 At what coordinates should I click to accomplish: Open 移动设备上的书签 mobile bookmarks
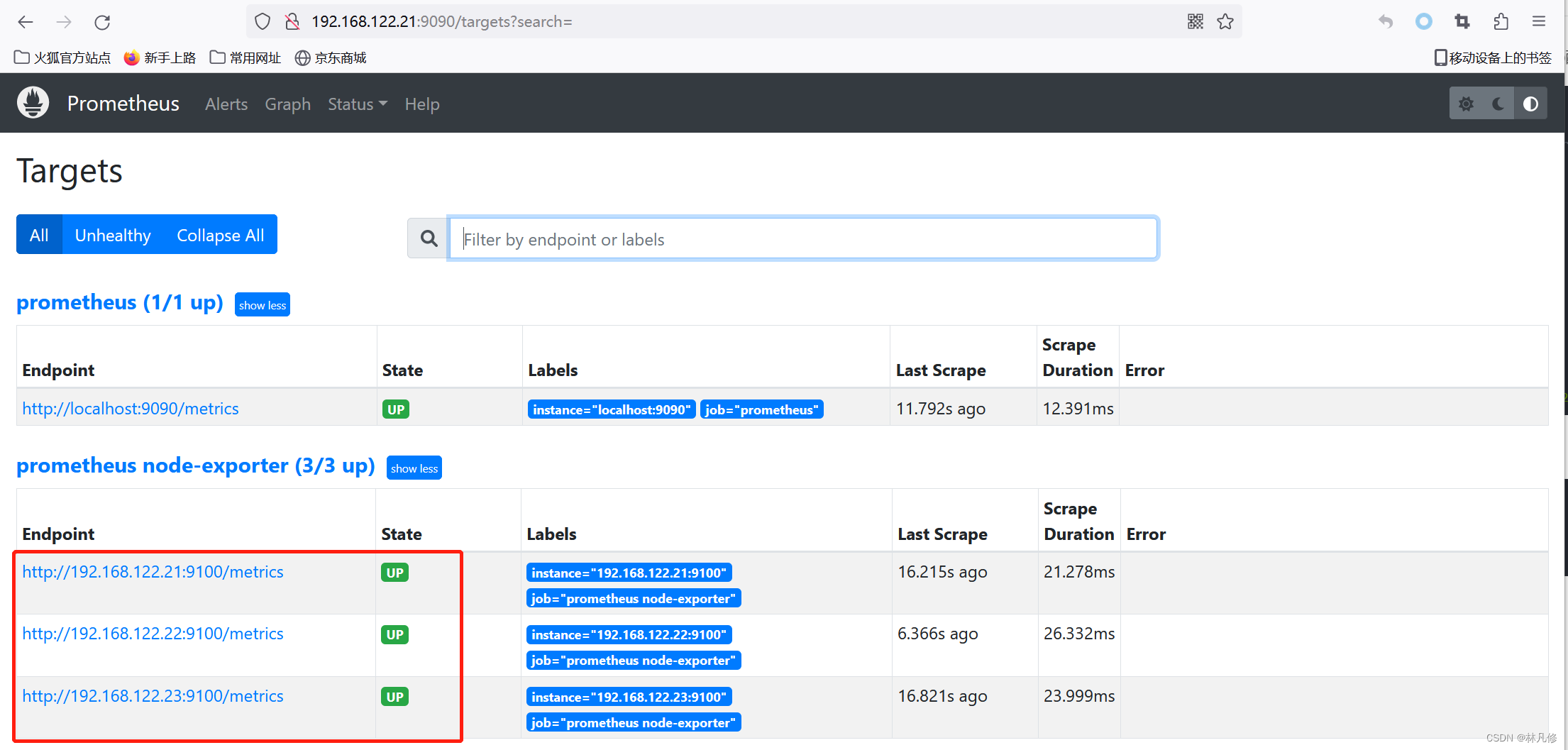click(x=1493, y=57)
